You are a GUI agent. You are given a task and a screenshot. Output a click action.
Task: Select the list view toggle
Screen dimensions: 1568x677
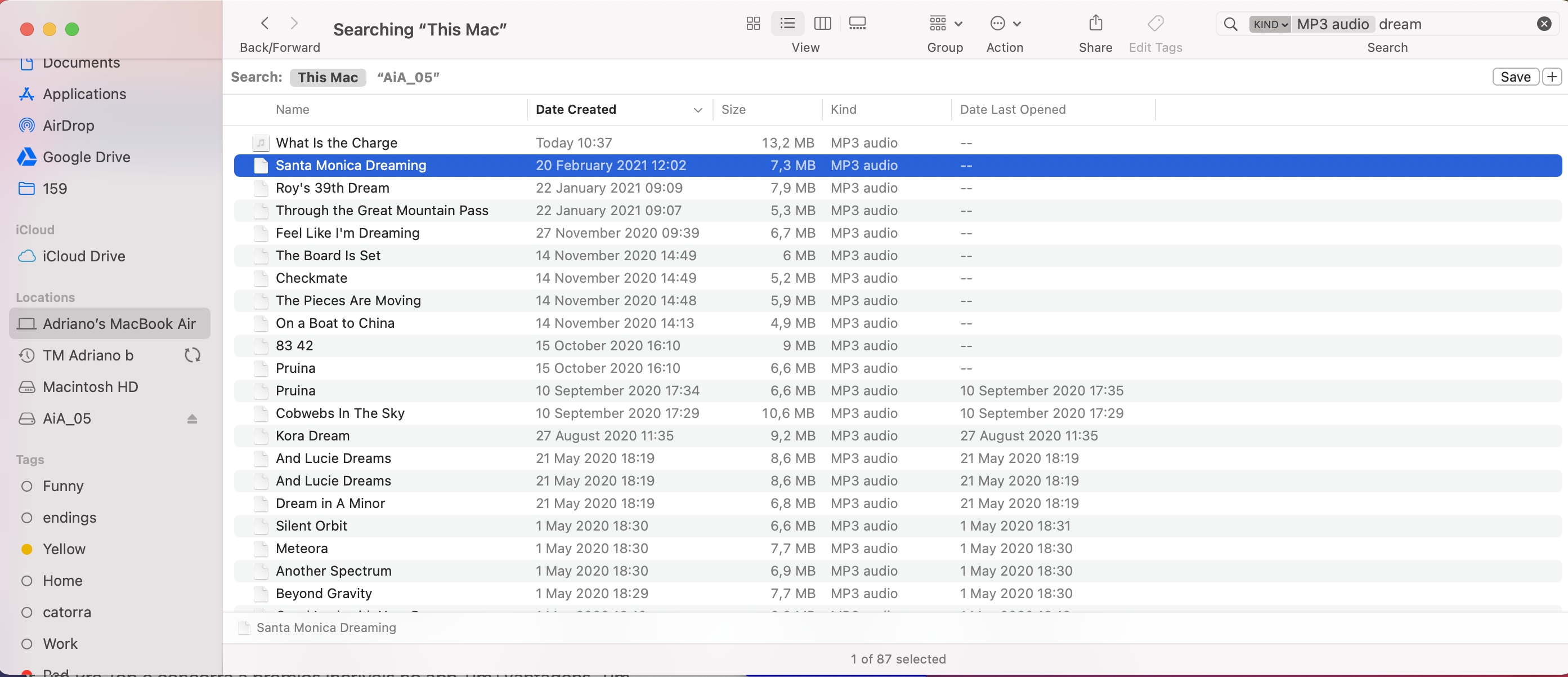point(787,24)
